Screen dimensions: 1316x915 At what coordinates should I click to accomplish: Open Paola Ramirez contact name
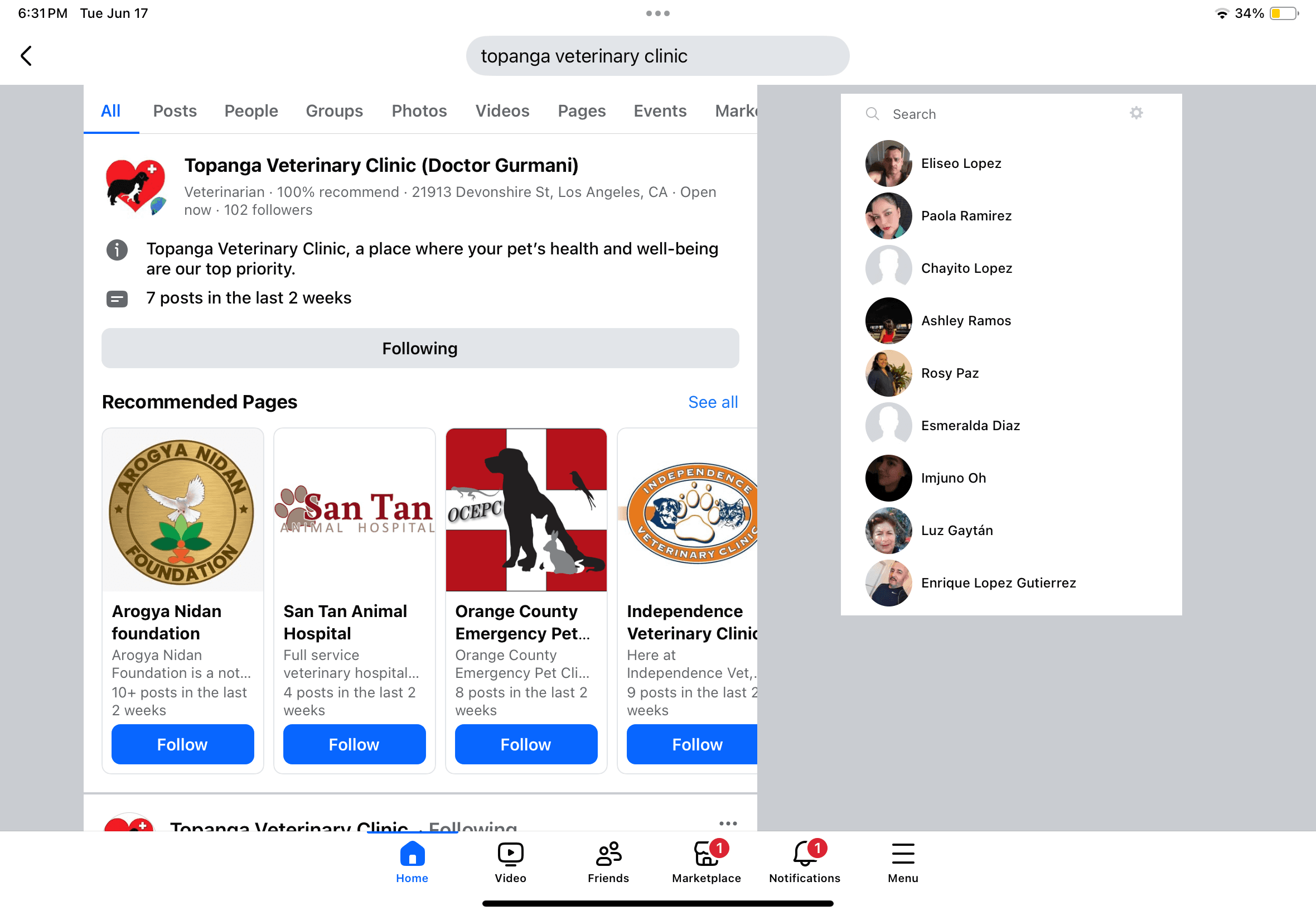coord(966,215)
